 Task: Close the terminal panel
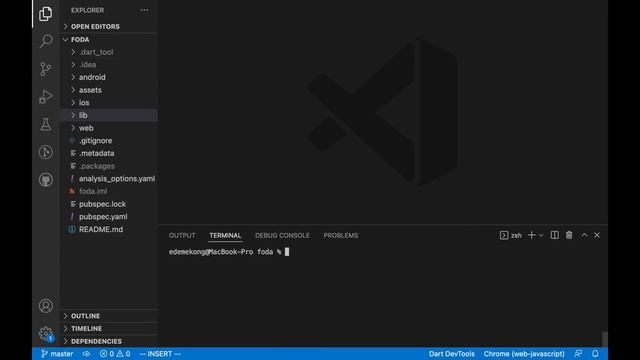click(x=597, y=235)
